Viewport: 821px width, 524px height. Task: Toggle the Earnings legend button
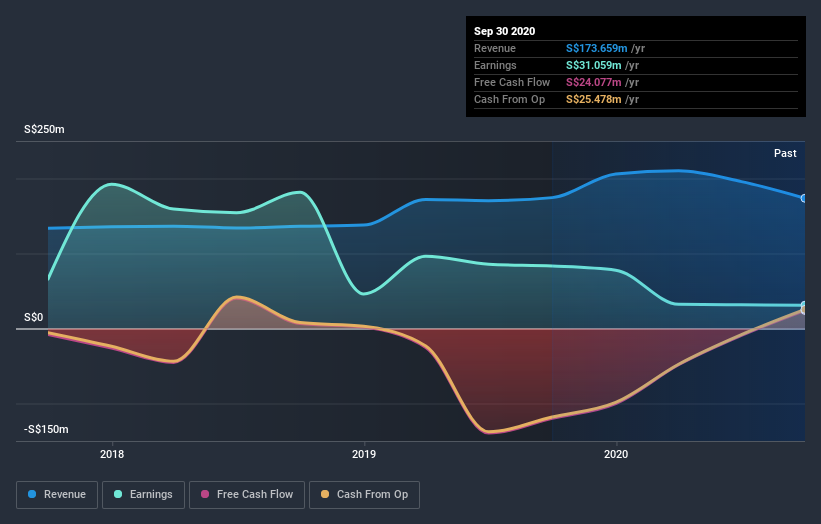tap(143, 495)
